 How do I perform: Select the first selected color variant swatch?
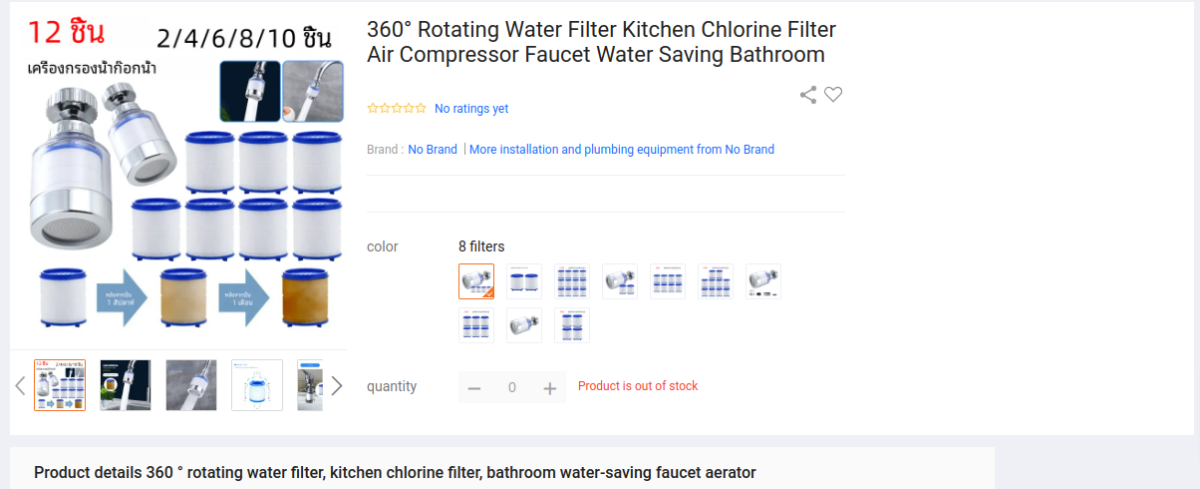476,281
